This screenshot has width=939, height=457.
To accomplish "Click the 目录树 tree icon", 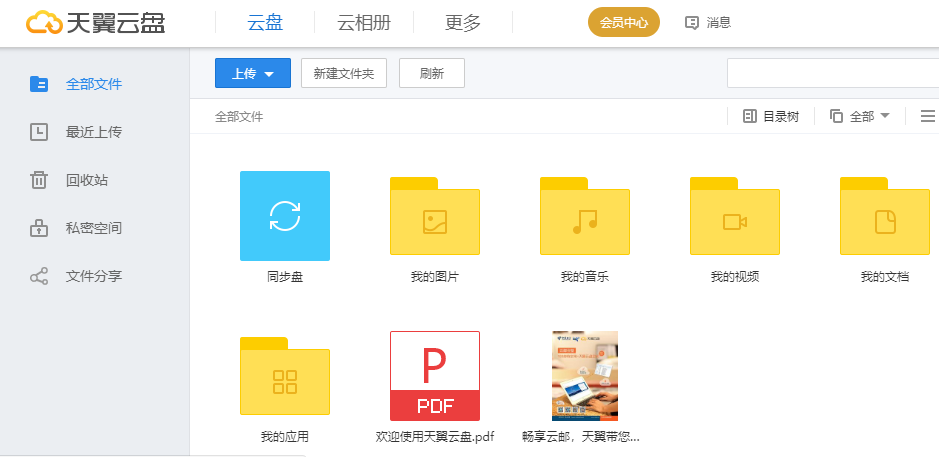I will pos(750,116).
